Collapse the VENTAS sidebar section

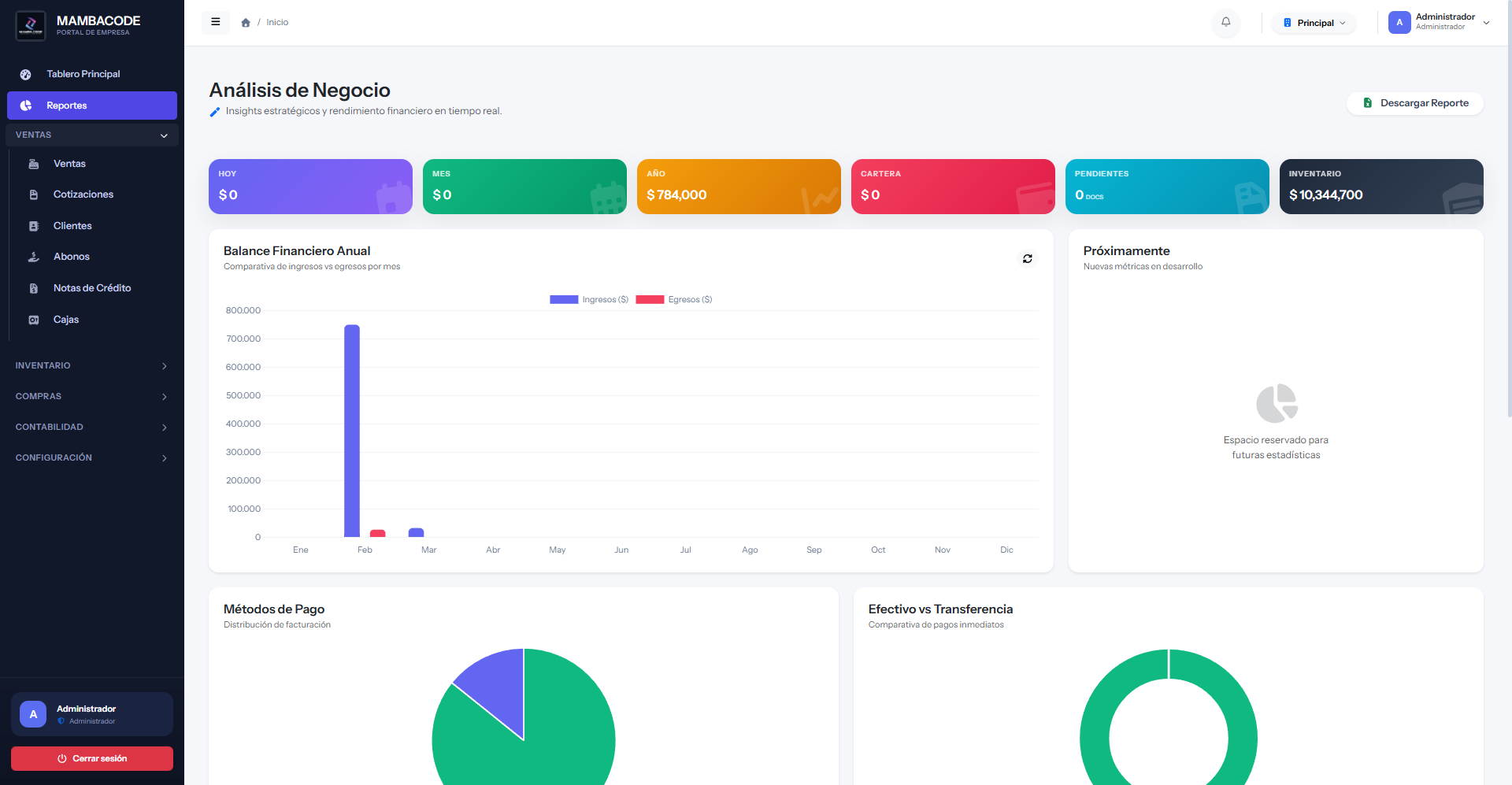(92, 135)
